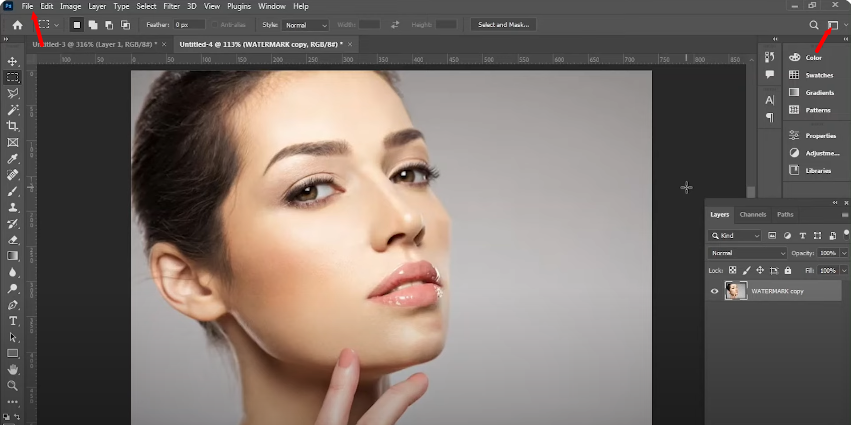The height and width of the screenshot is (425, 851).
Task: Open the Edit Toolbar three-dots button
Action: tap(12, 402)
